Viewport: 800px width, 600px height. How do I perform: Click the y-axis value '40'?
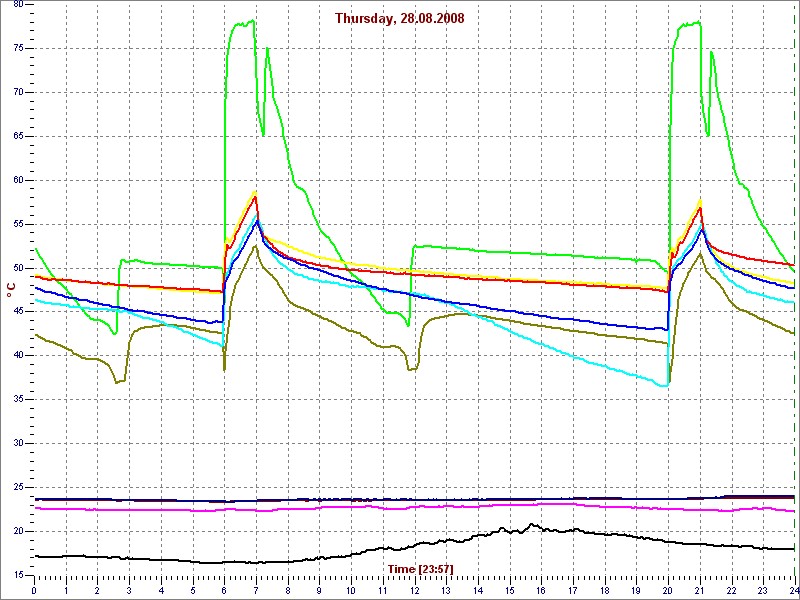click(18, 356)
